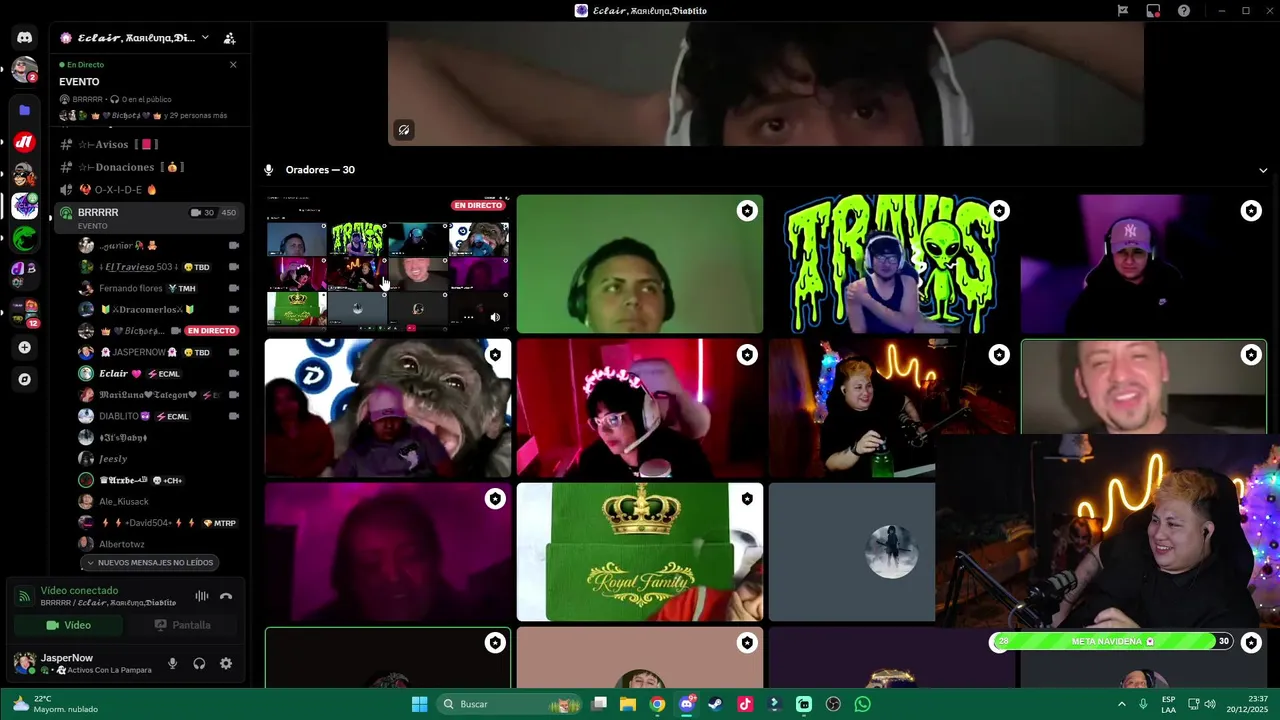Click user 'Albertotwz' in voice list
Viewport: 1280px width, 720px height.
point(160,543)
